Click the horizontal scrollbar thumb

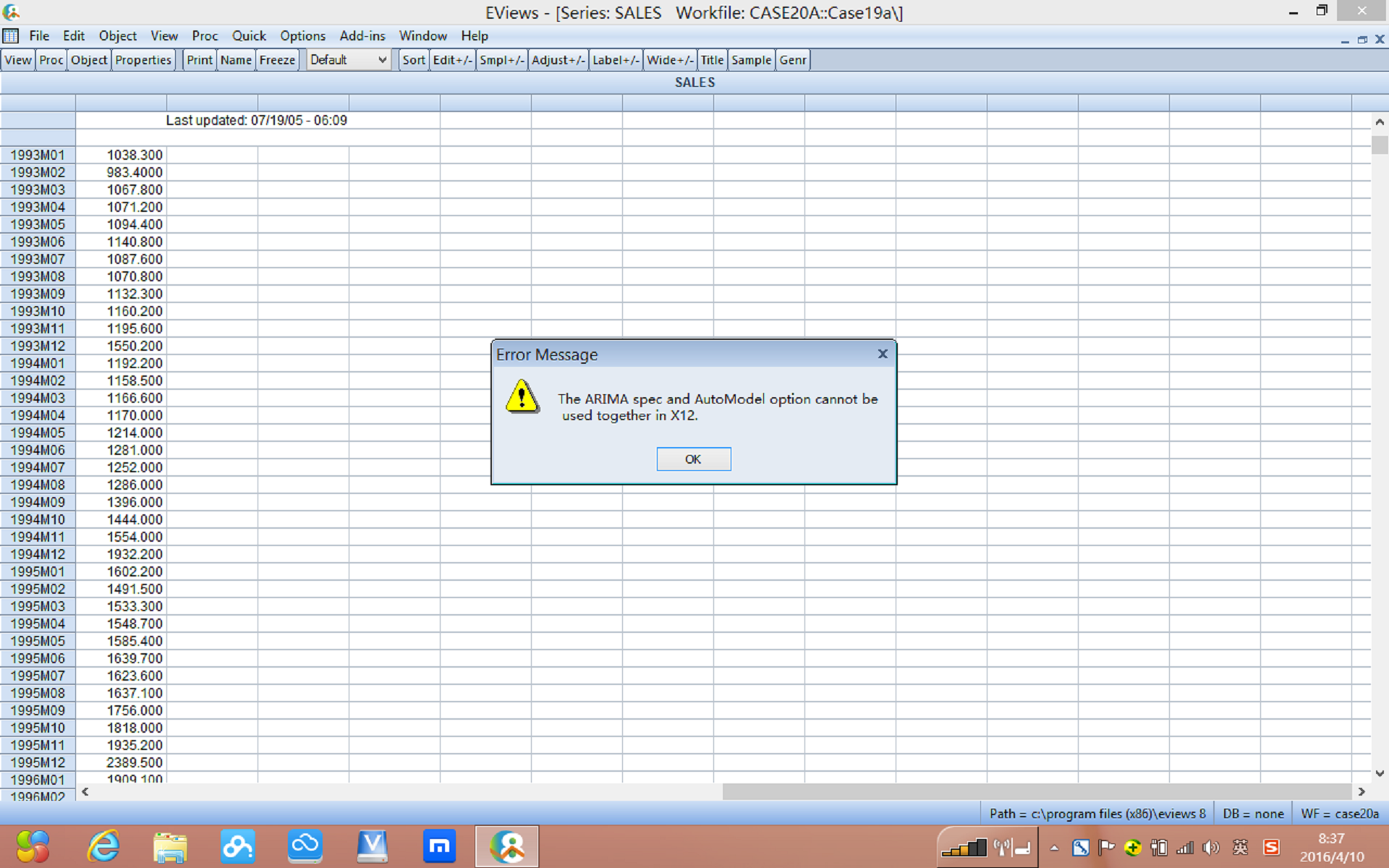(1036, 792)
